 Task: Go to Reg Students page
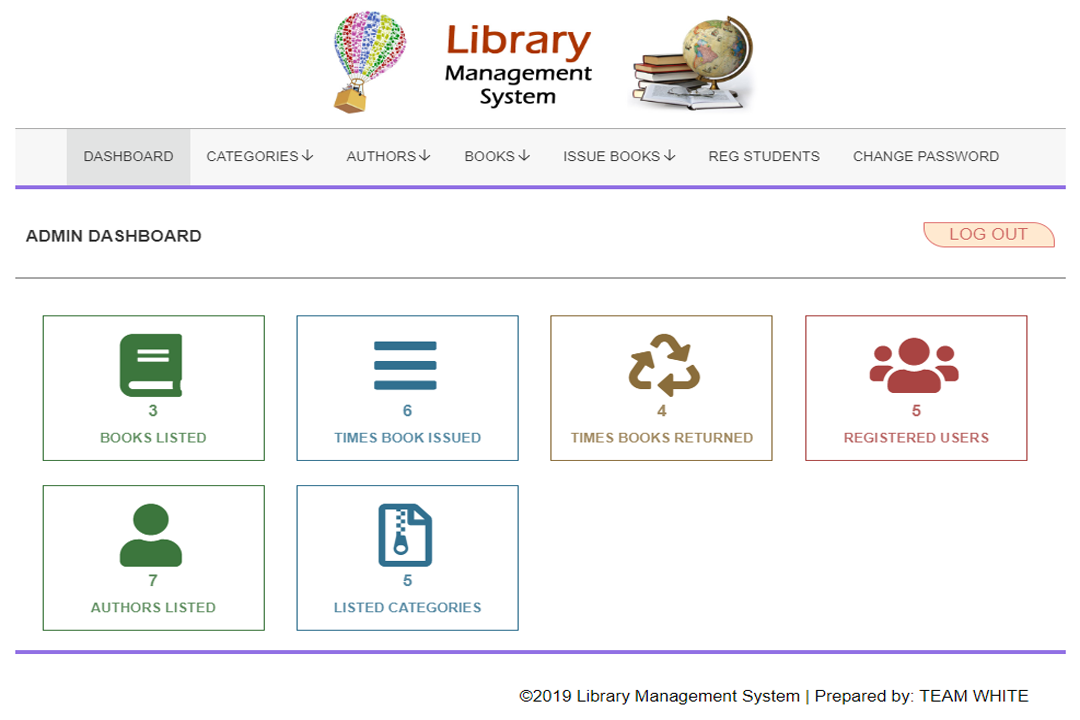764,156
